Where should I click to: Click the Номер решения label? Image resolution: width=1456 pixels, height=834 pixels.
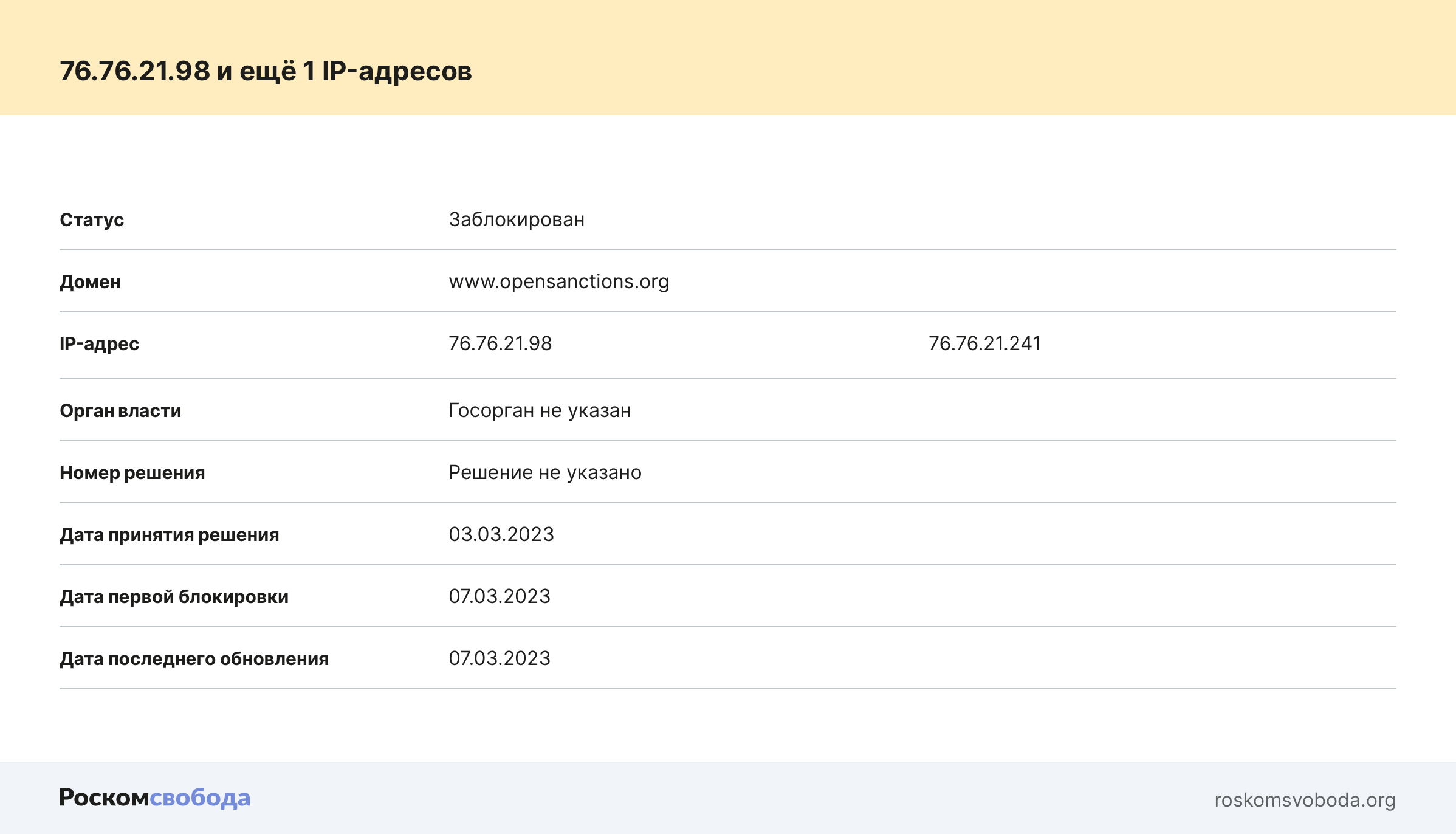coord(132,473)
